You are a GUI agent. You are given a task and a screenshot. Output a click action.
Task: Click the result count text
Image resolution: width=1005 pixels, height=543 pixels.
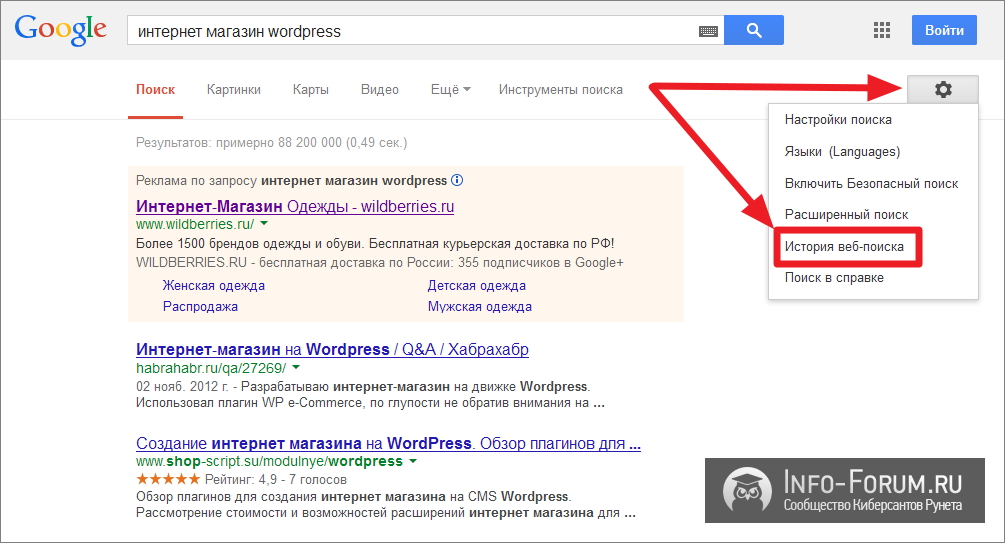pyautogui.click(x=271, y=142)
